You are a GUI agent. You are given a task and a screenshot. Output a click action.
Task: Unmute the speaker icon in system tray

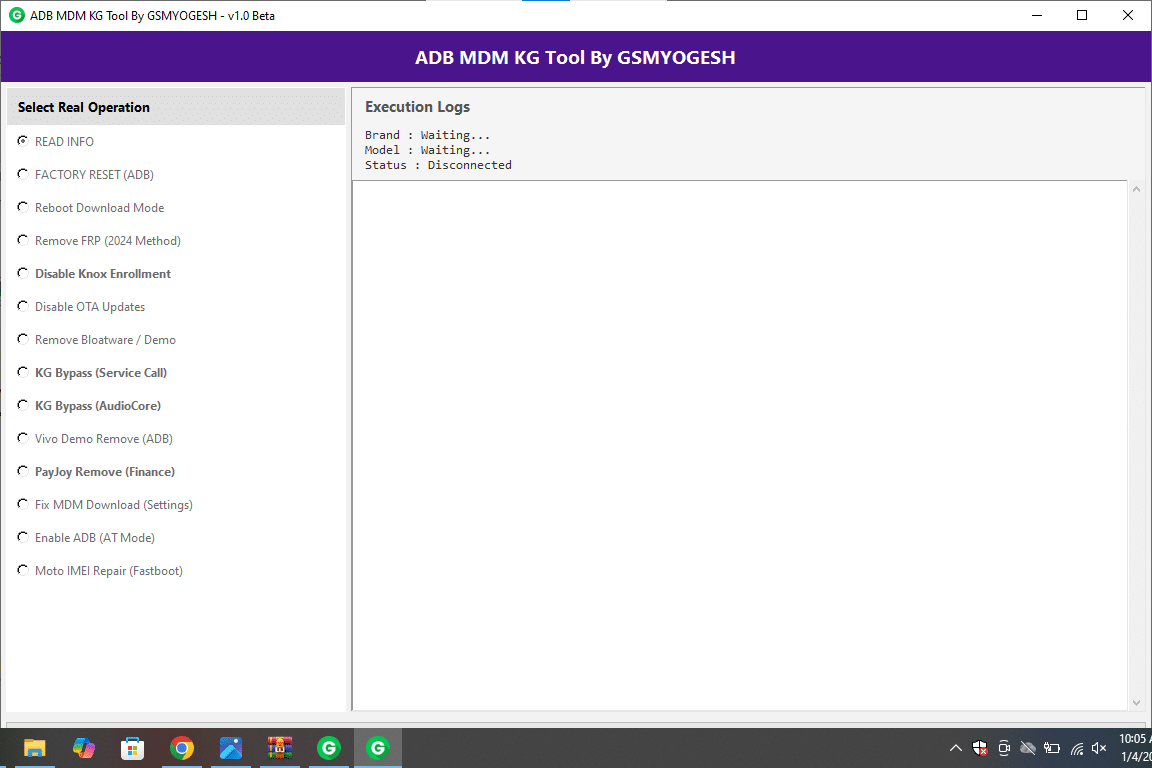click(x=1099, y=747)
